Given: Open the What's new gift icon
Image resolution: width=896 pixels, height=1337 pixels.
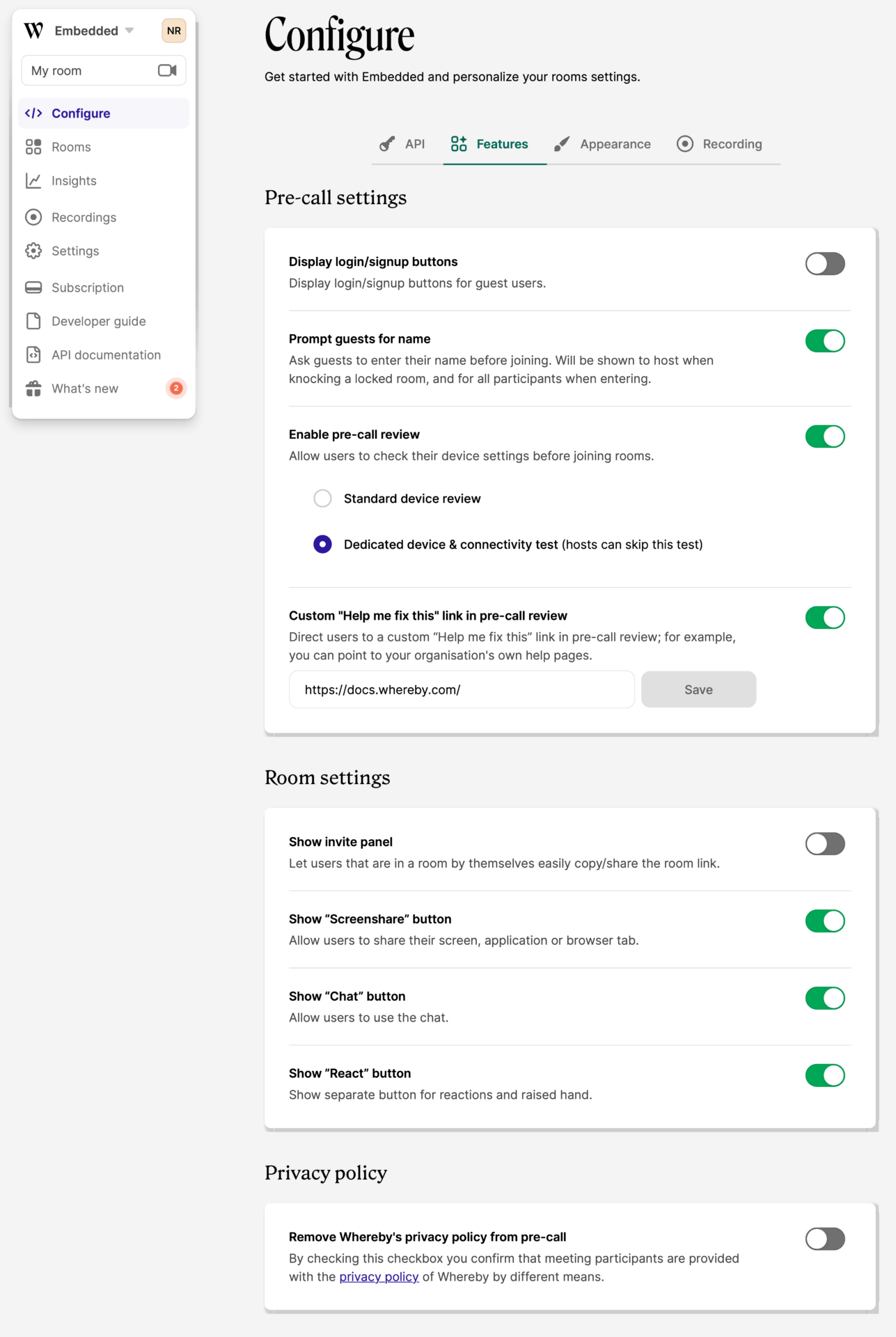Looking at the screenshot, I should coord(33,389).
